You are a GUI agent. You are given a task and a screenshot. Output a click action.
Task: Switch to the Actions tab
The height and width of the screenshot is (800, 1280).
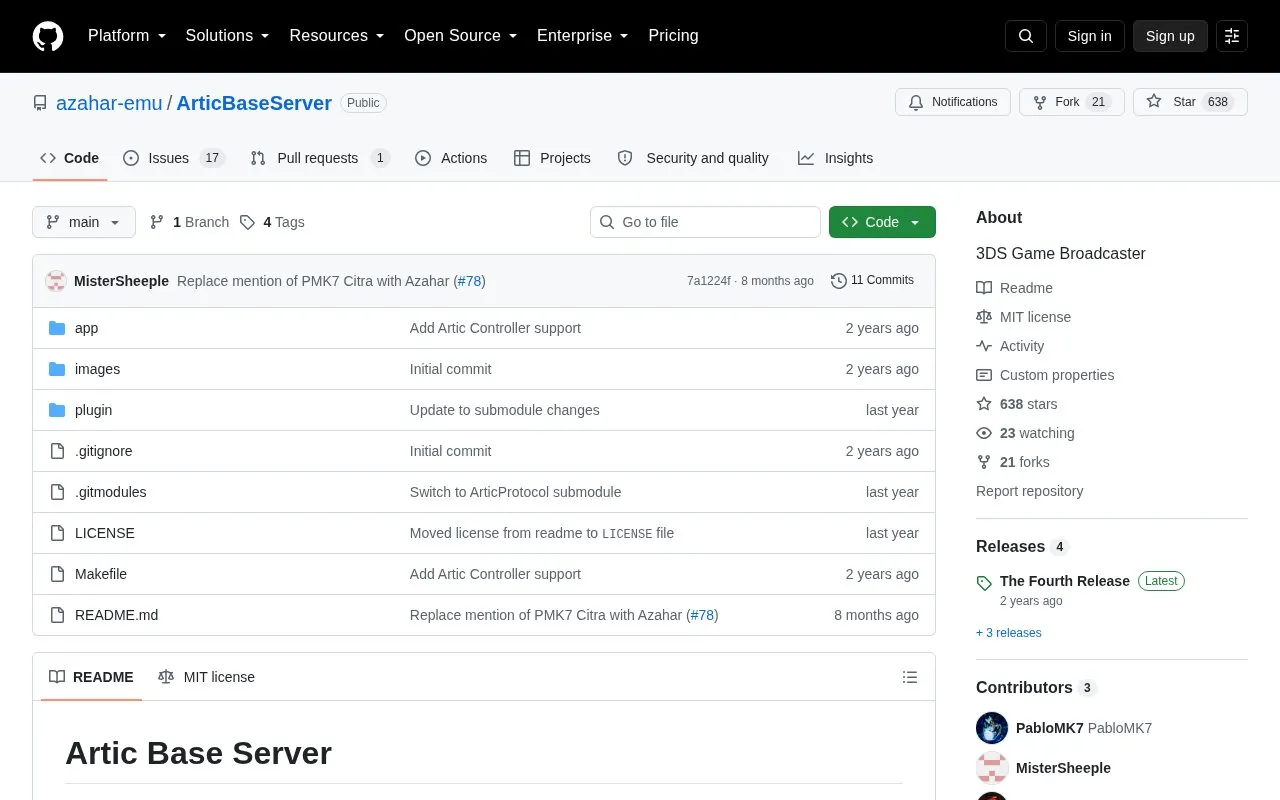click(x=451, y=158)
